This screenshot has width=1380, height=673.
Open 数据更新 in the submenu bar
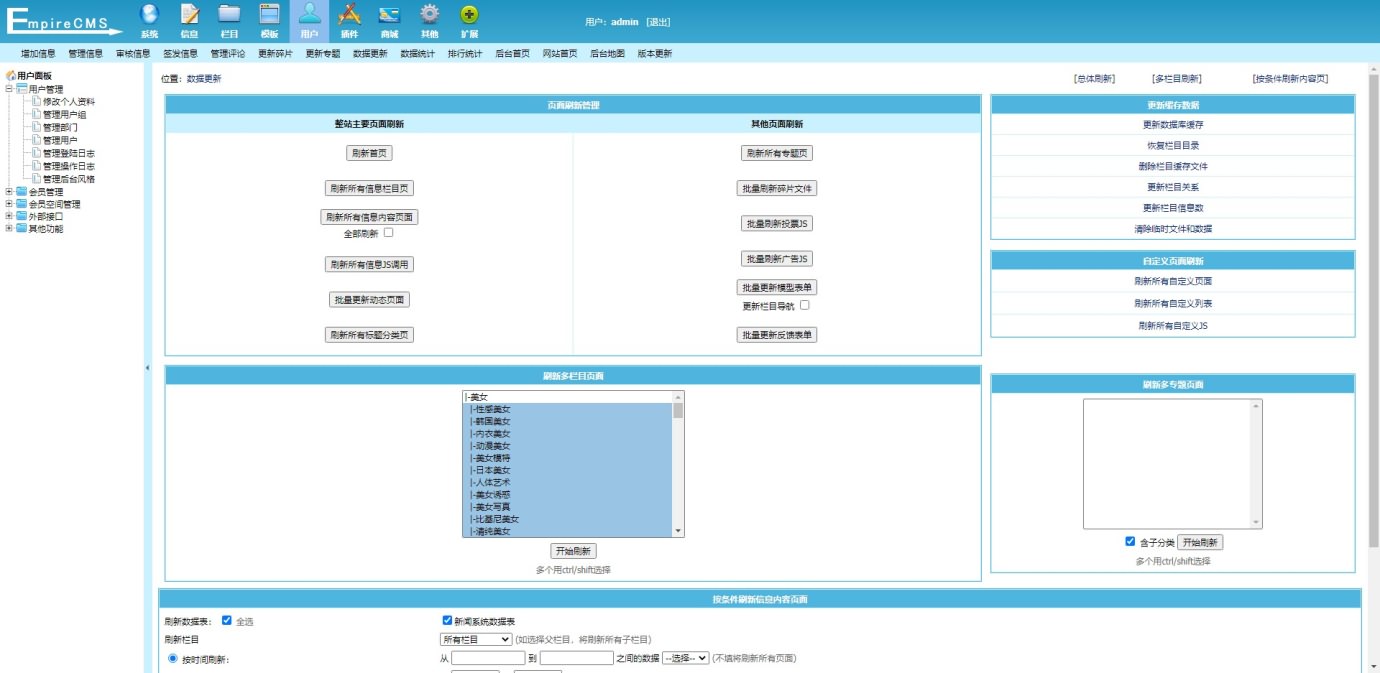pyautogui.click(x=370, y=54)
